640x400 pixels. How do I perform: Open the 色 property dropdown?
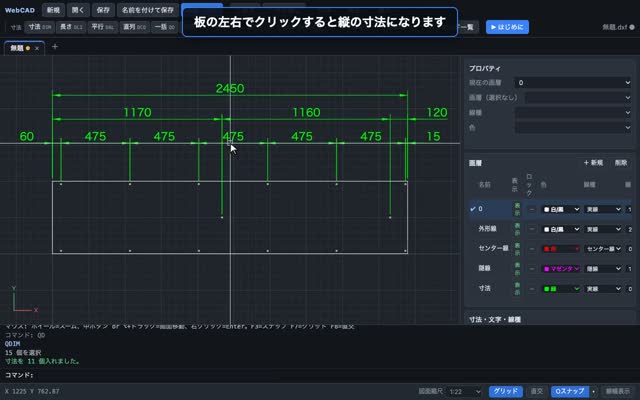coord(573,128)
